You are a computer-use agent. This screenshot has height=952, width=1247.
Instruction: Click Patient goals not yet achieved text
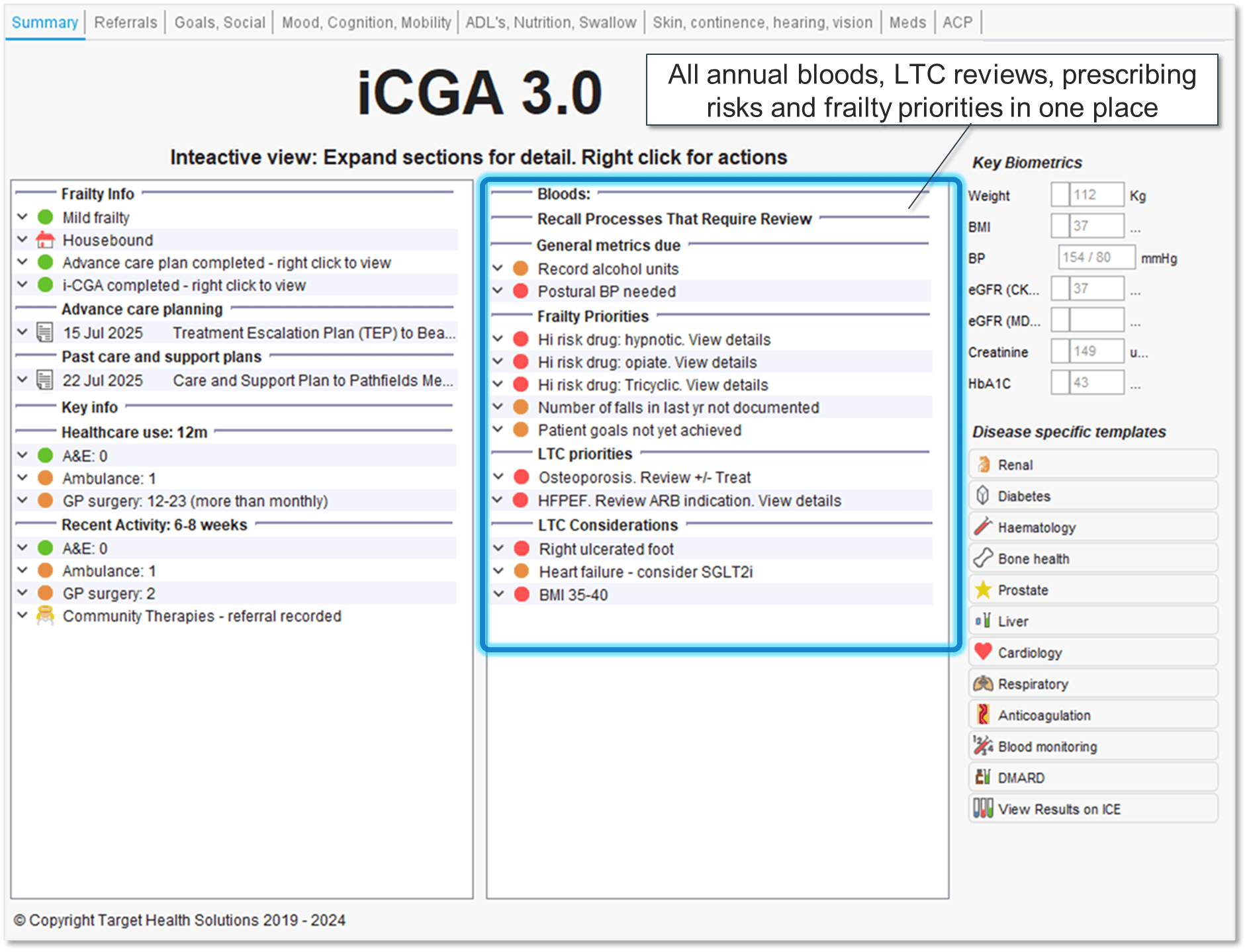(x=639, y=430)
